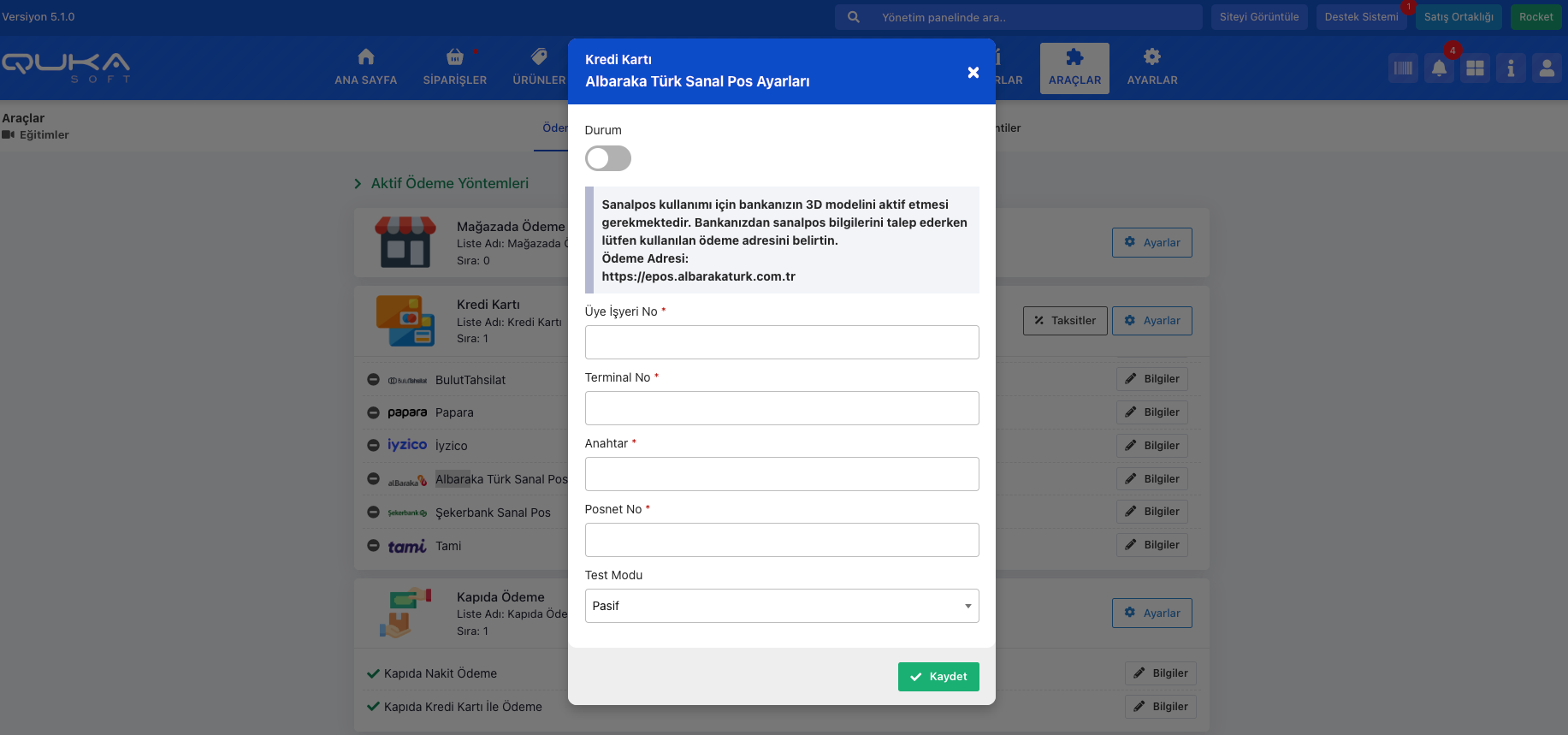The width and height of the screenshot is (1568, 735).
Task: Open the user profile icon
Action: pyautogui.click(x=1547, y=68)
